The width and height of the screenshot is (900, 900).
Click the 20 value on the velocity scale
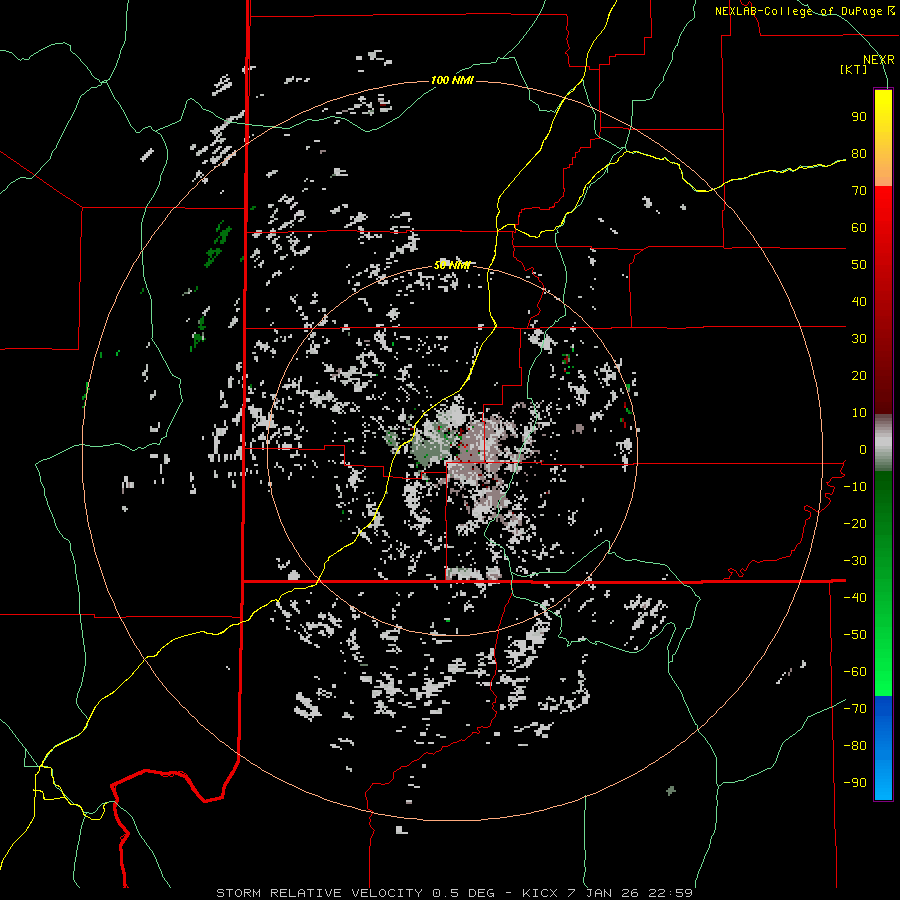click(x=859, y=375)
